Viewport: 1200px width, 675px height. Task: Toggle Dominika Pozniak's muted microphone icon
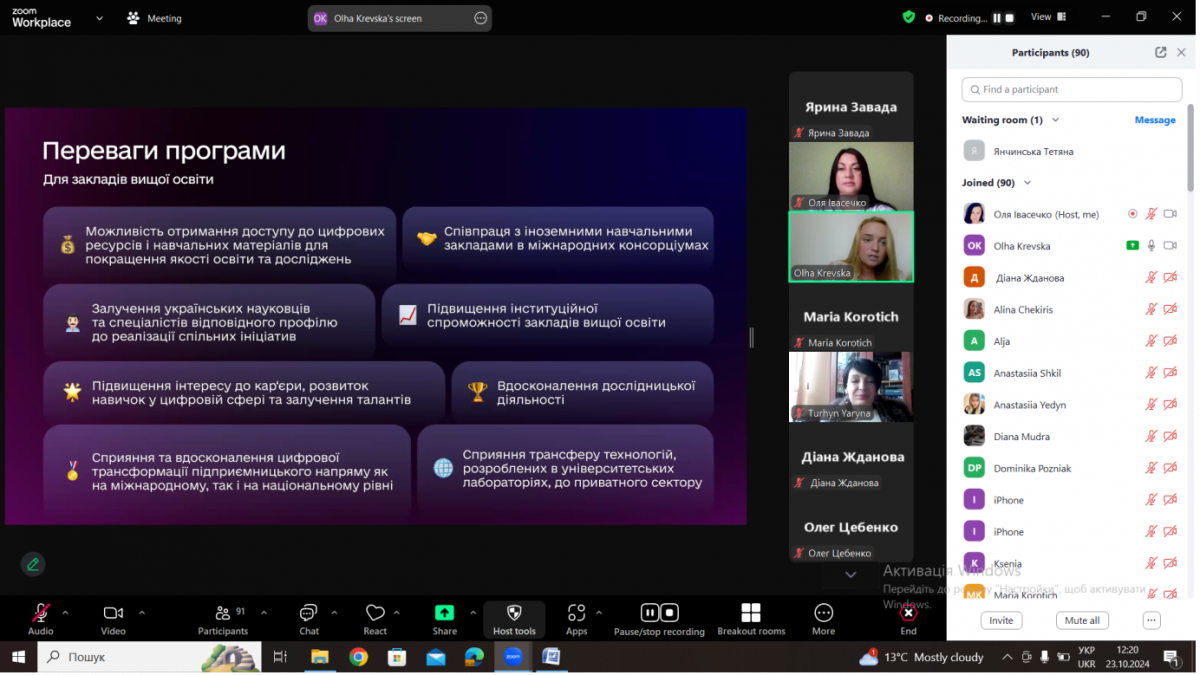1152,468
